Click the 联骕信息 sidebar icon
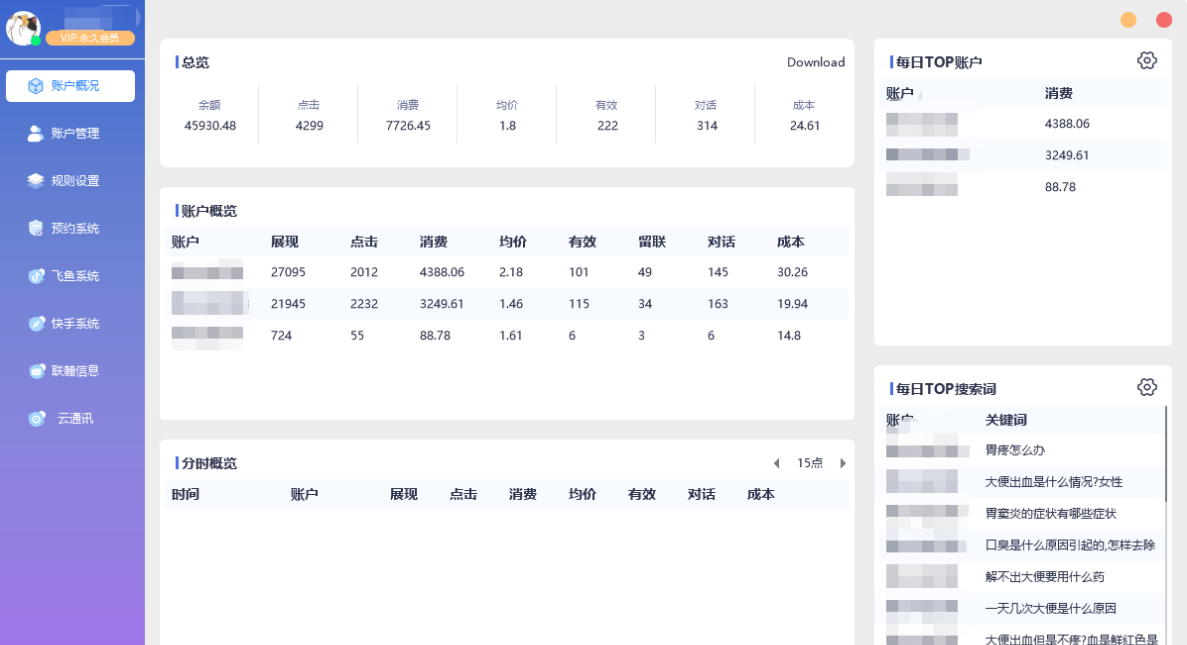This screenshot has width=1187, height=645. point(36,371)
